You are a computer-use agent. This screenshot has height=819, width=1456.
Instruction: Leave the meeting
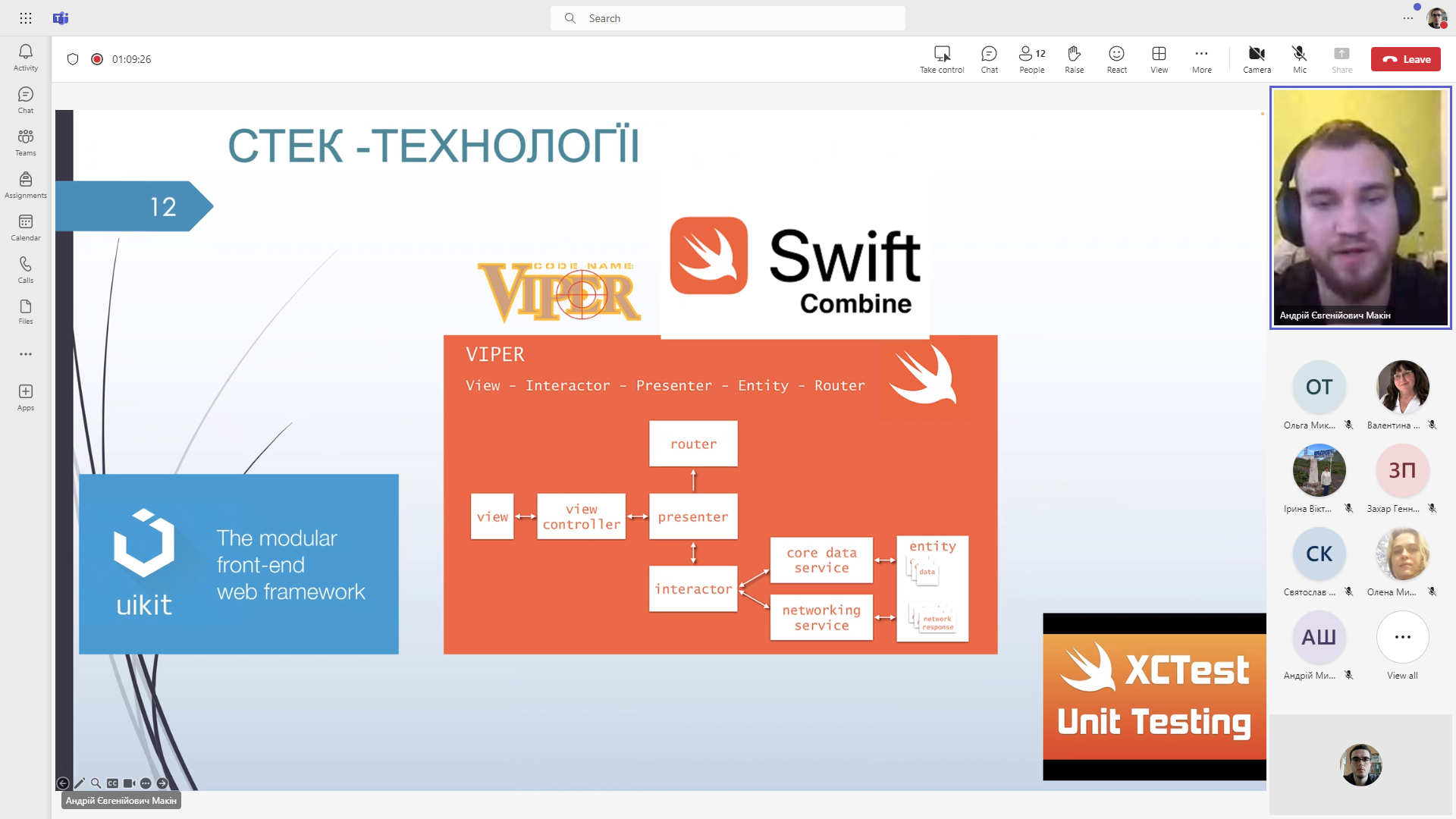coord(1405,59)
